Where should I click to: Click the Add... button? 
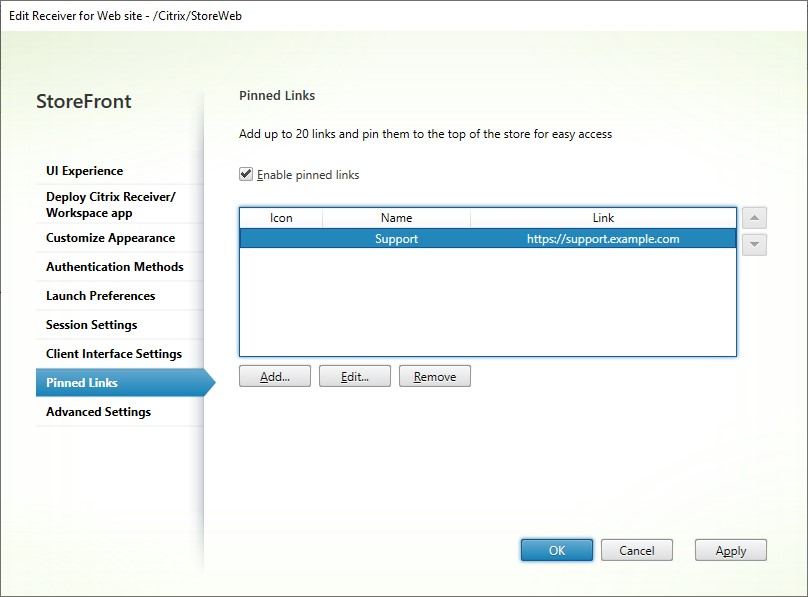(x=275, y=376)
